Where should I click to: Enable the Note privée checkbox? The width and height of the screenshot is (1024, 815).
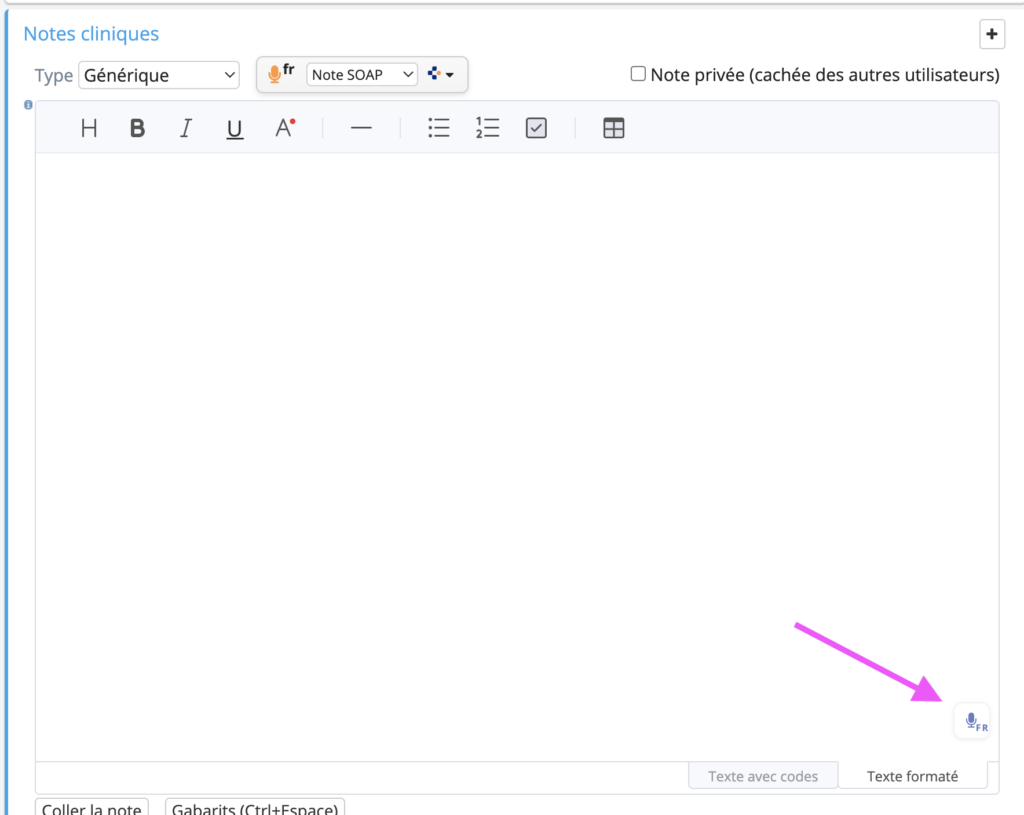point(638,74)
